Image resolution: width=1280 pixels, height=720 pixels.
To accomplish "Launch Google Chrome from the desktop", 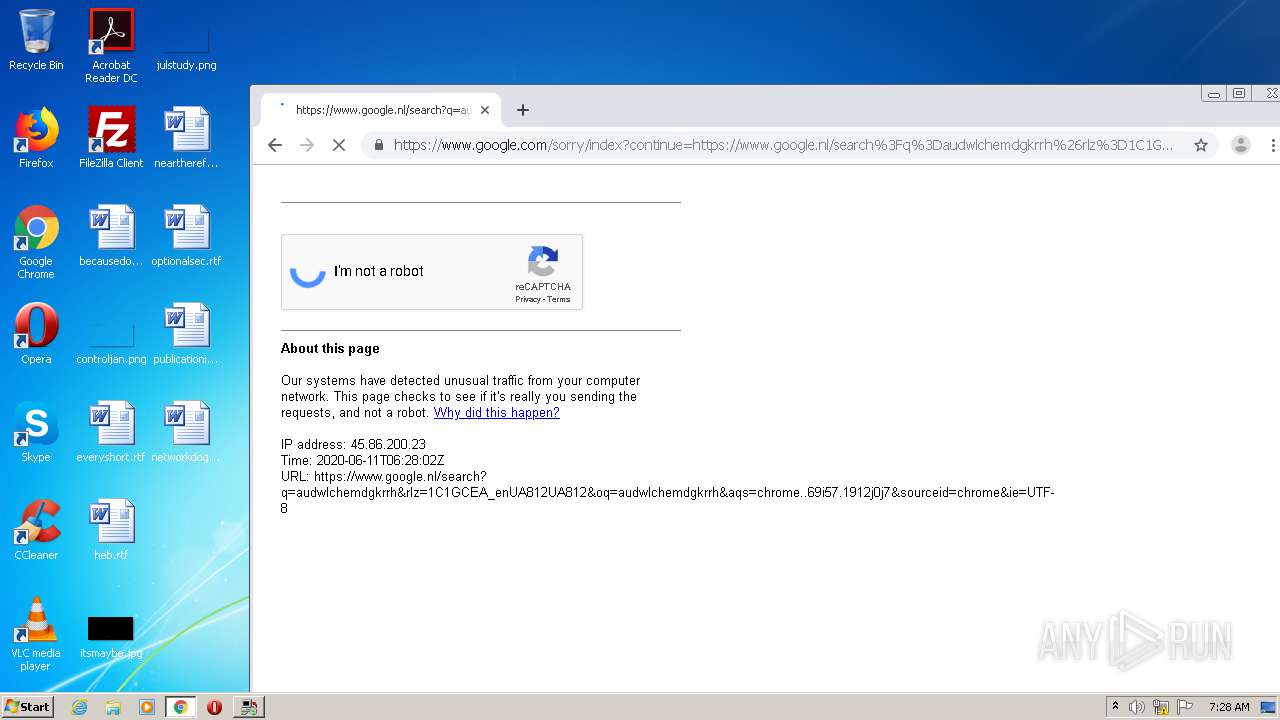I will click(36, 242).
